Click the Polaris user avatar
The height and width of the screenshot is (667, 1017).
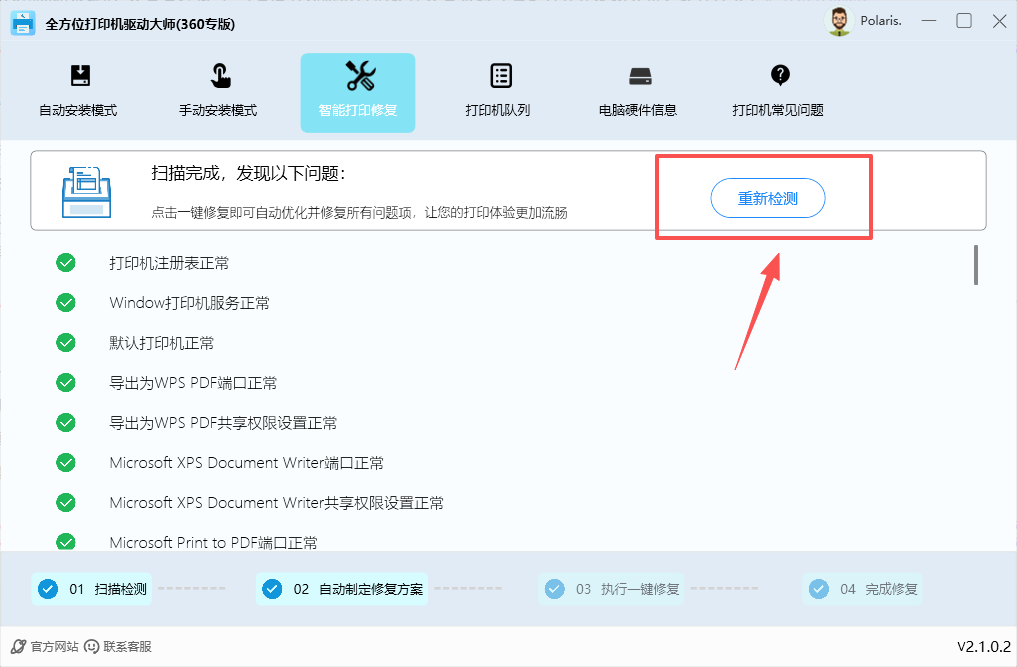(x=837, y=20)
